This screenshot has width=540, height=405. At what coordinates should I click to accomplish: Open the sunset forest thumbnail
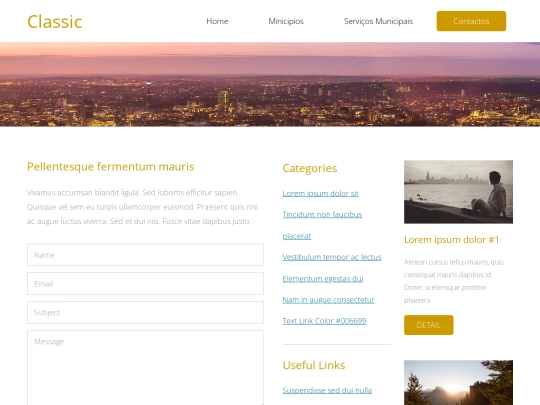458,383
